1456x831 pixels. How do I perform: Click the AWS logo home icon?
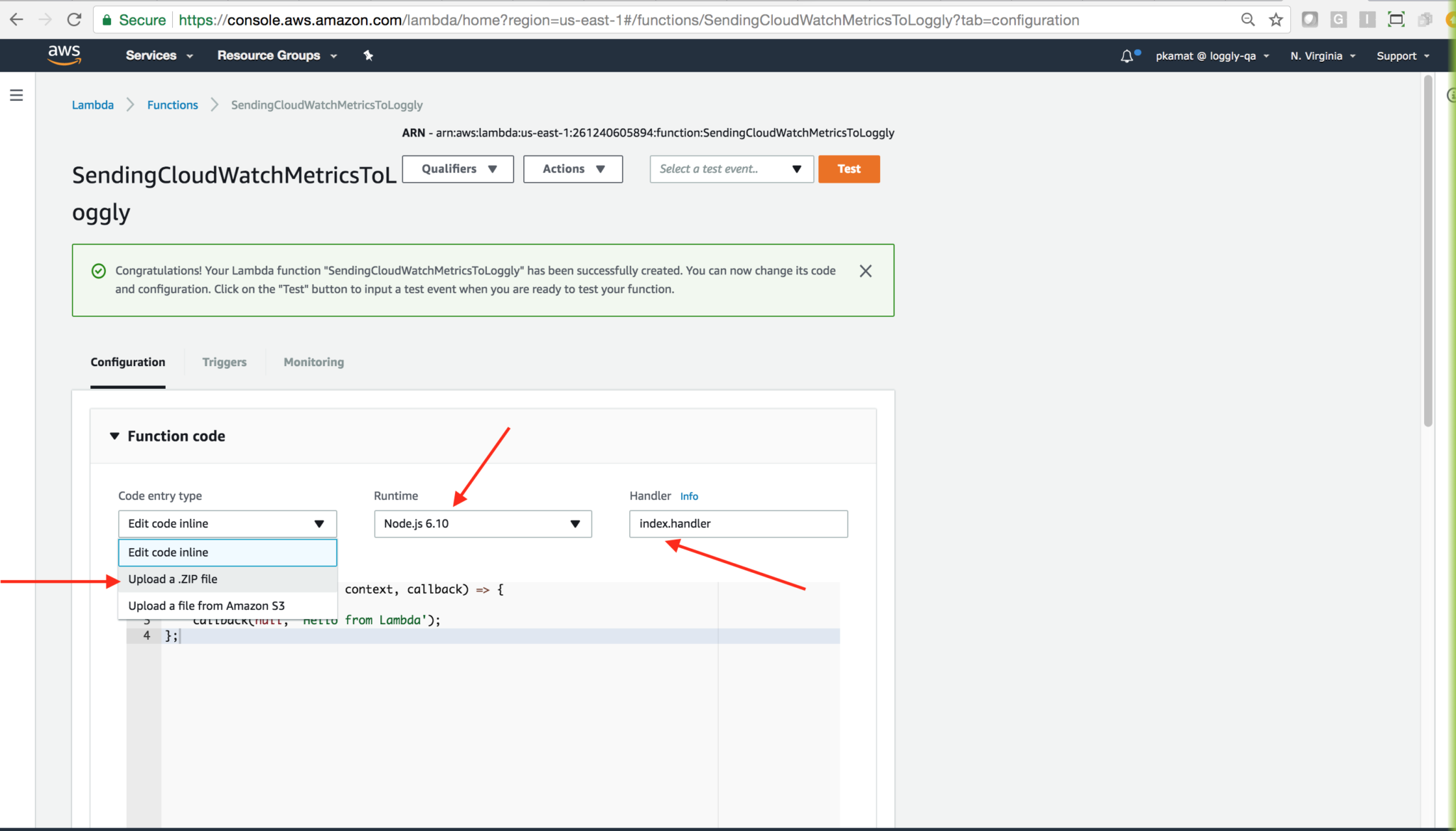pos(64,55)
